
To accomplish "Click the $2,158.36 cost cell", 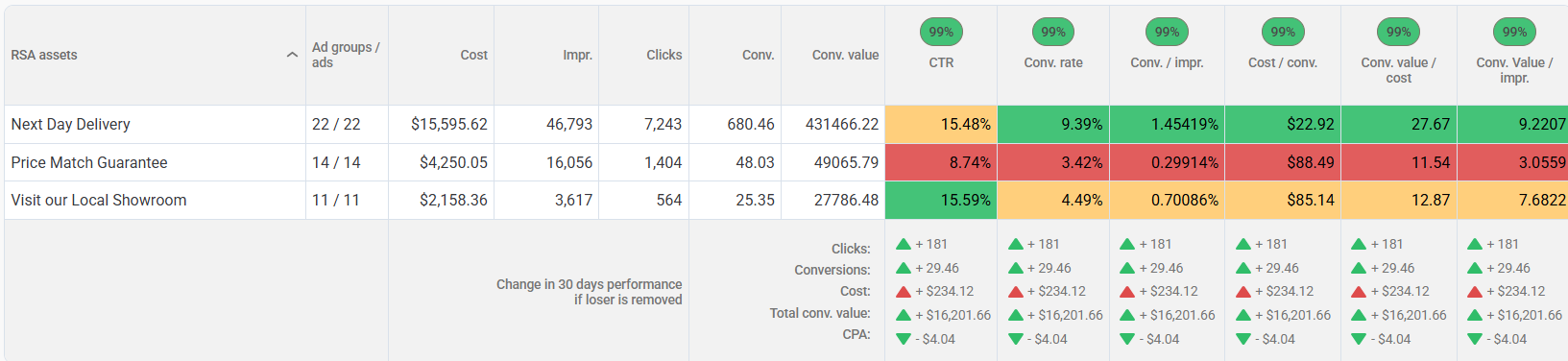I will [441, 200].
